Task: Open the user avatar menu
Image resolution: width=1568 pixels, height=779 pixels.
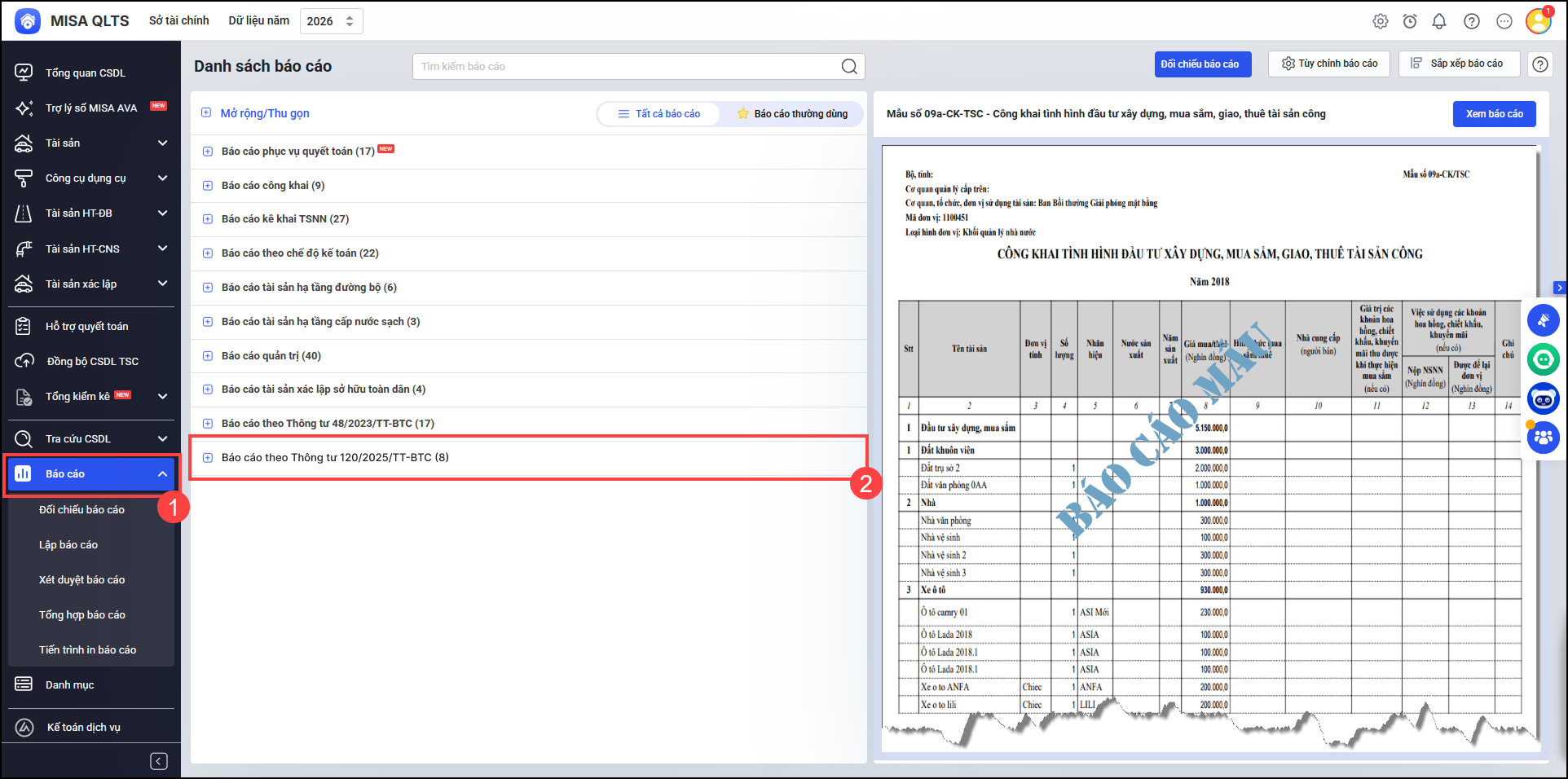Action: click(x=1539, y=20)
